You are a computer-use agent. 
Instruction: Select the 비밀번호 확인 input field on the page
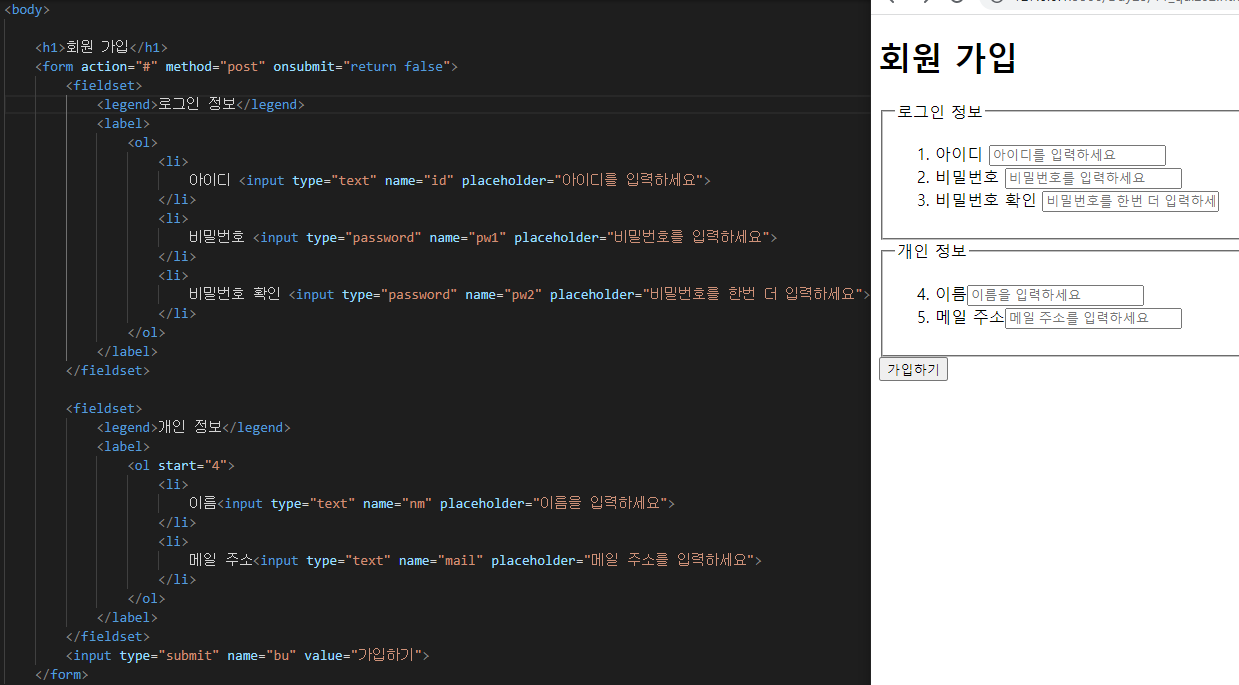coord(1130,201)
